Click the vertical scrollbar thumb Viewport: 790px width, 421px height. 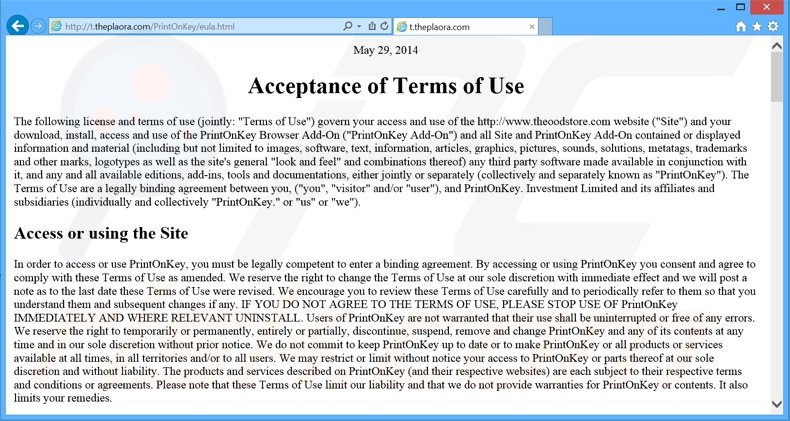pos(776,77)
